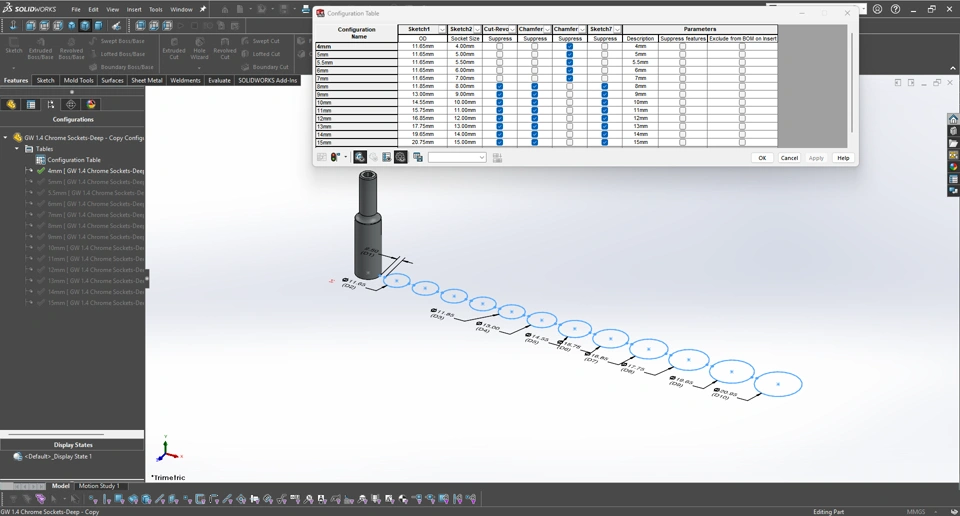
Task: Click the Home icon in title toolbar
Action: (225, 9)
